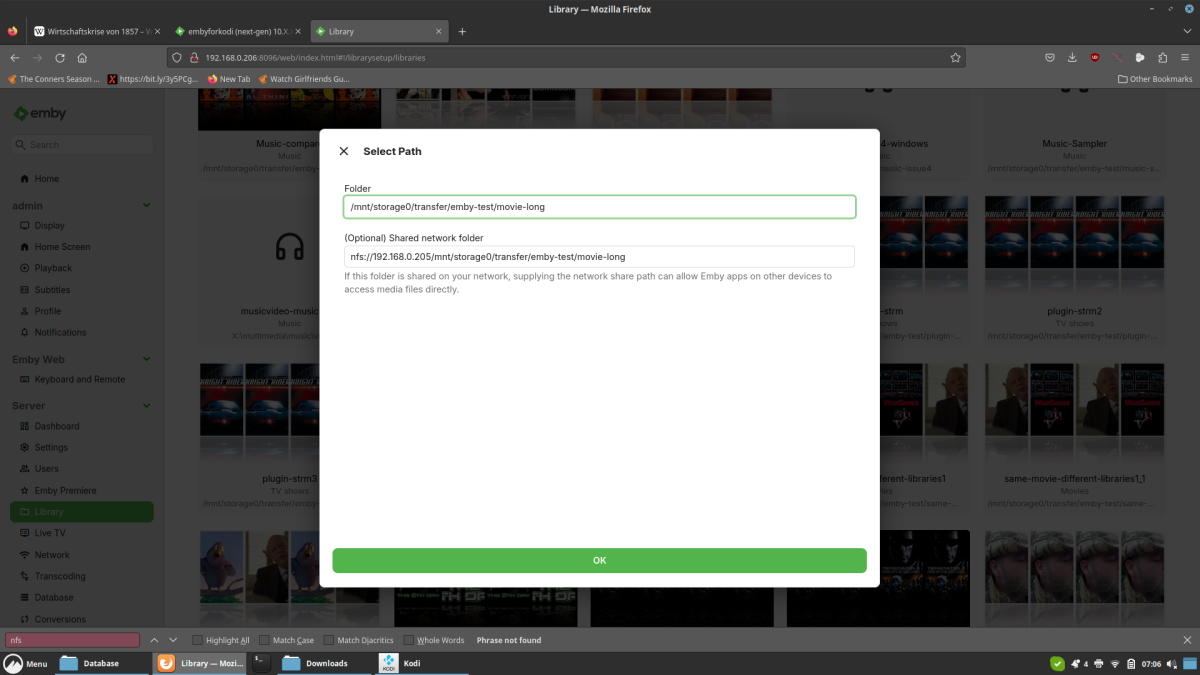The image size is (1200, 675).
Task: Enable the Highlight All checkbox
Action: [198, 640]
